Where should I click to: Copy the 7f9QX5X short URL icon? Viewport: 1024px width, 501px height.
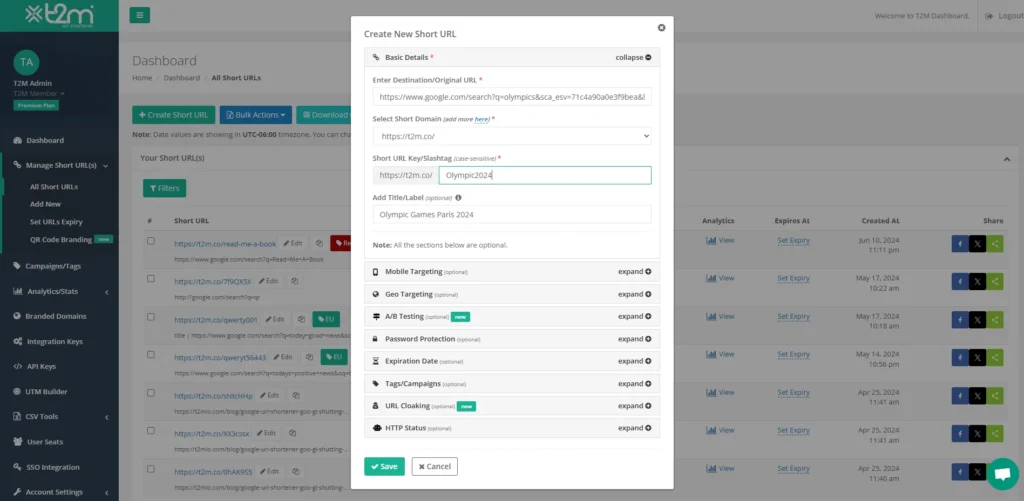pyautogui.click(x=295, y=281)
